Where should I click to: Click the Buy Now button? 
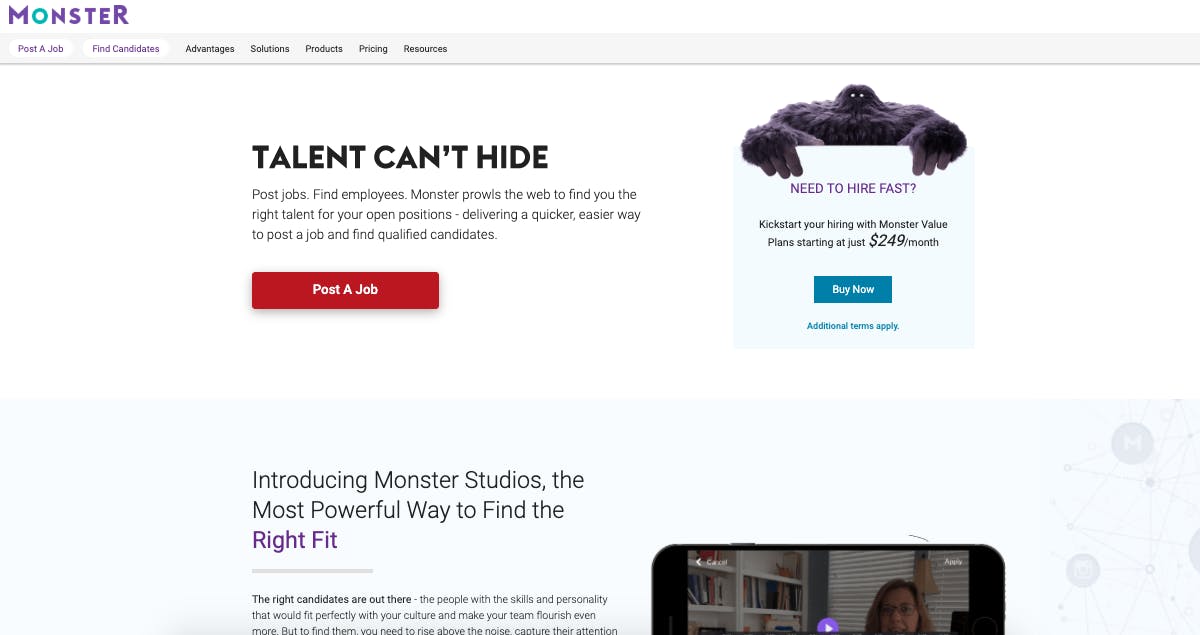(x=853, y=290)
